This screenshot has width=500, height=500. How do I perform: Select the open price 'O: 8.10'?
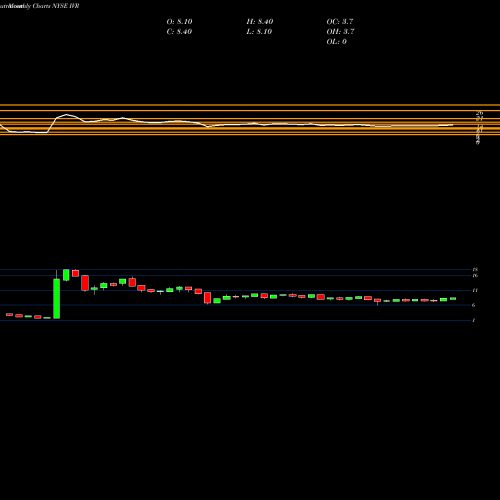pyautogui.click(x=179, y=22)
